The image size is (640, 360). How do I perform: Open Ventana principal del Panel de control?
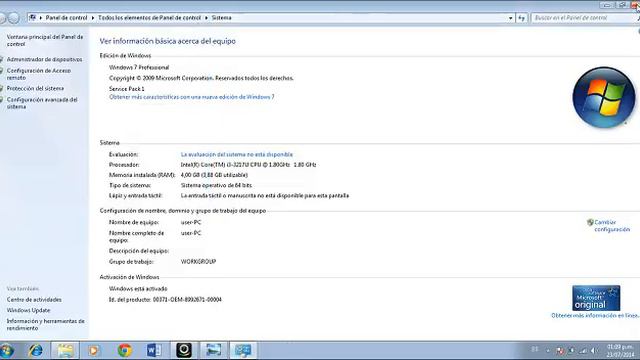45,40
